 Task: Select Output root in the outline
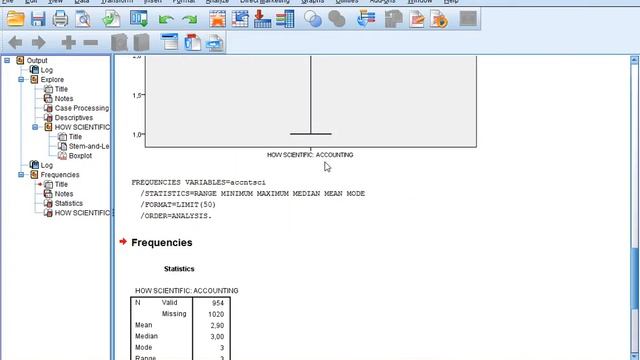point(37,60)
